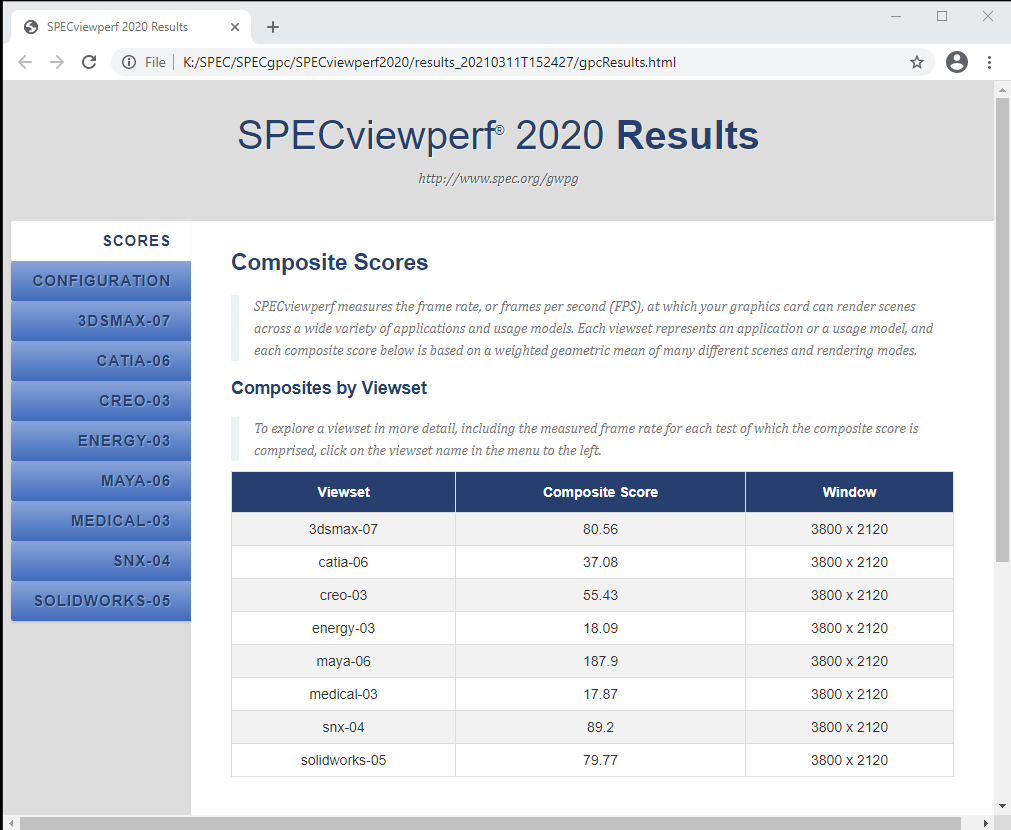Viewport: 1011px width, 830px height.
Task: Click the 17.87 composite score
Action: 600,695
